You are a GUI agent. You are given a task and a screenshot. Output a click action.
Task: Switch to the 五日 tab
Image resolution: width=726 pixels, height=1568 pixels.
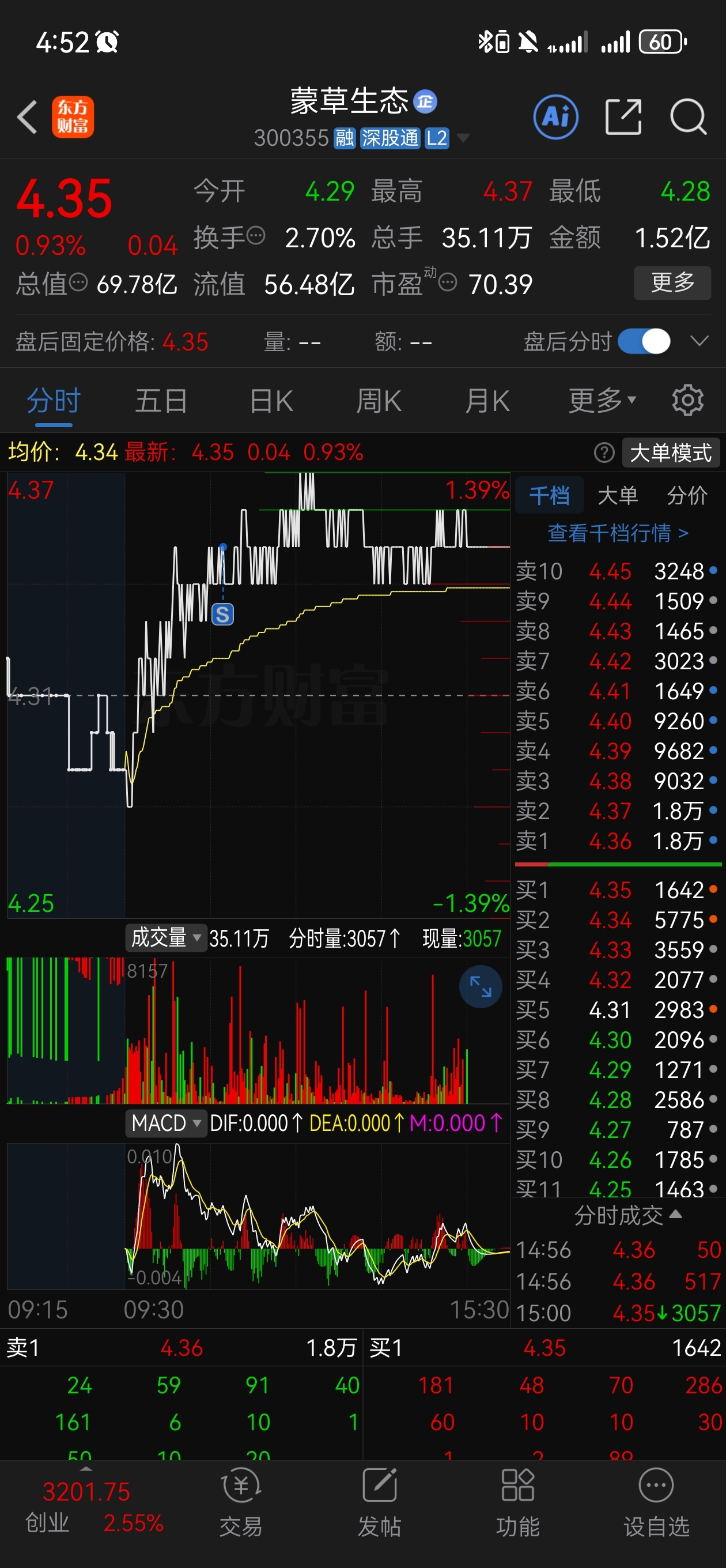click(161, 401)
